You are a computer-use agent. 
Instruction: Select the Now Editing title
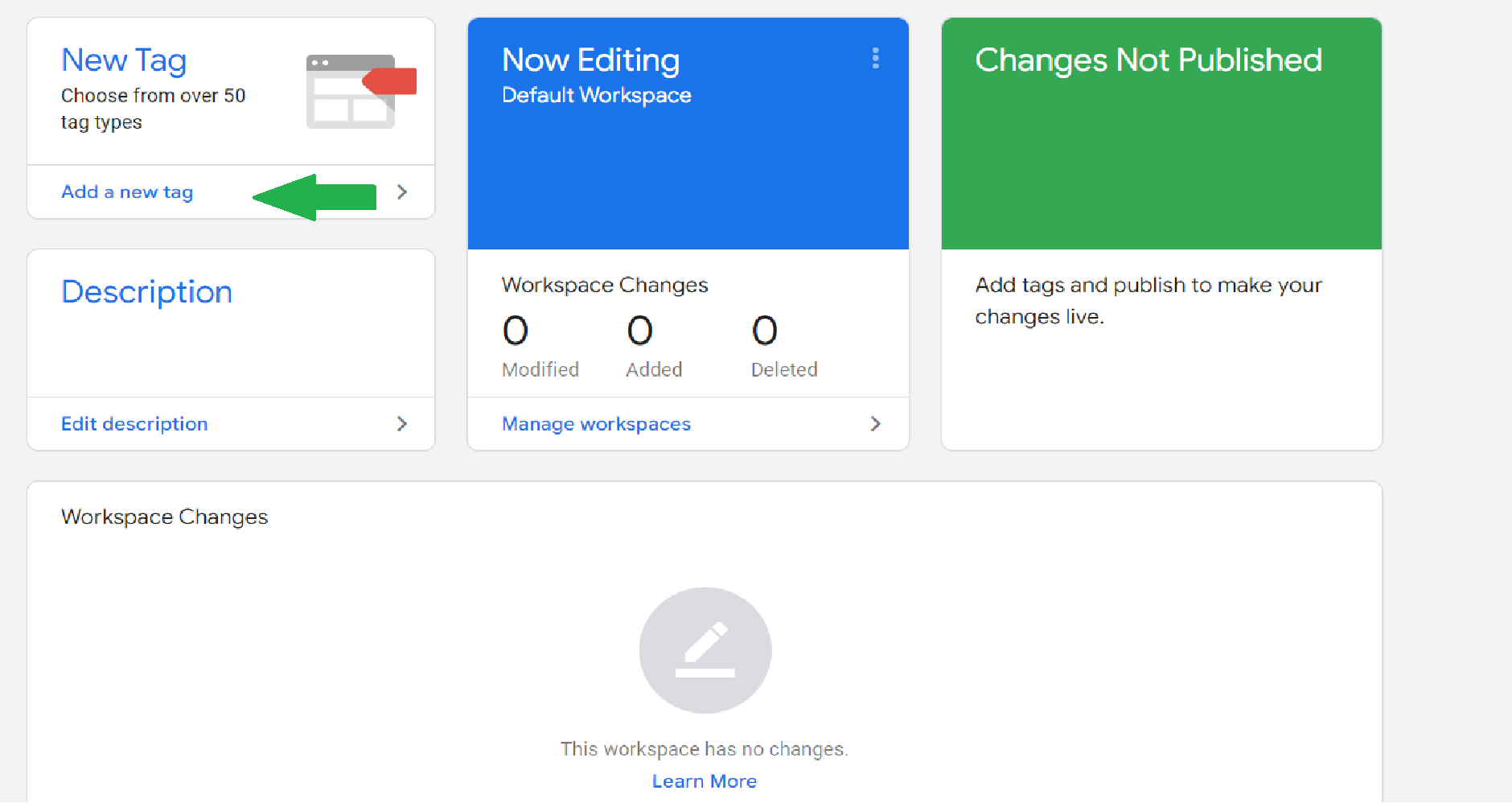click(591, 60)
